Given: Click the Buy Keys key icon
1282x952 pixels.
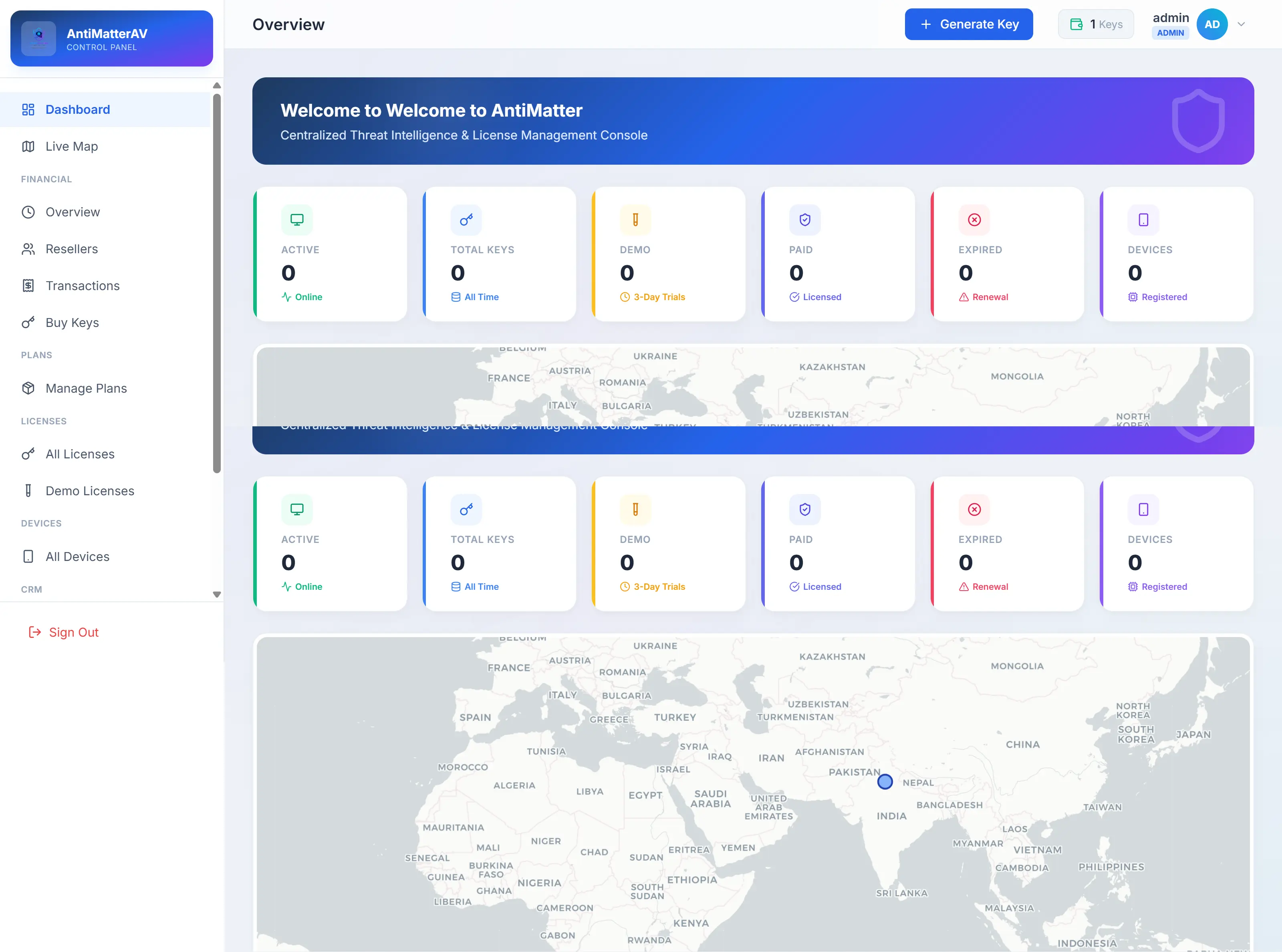Looking at the screenshot, I should tap(29, 322).
